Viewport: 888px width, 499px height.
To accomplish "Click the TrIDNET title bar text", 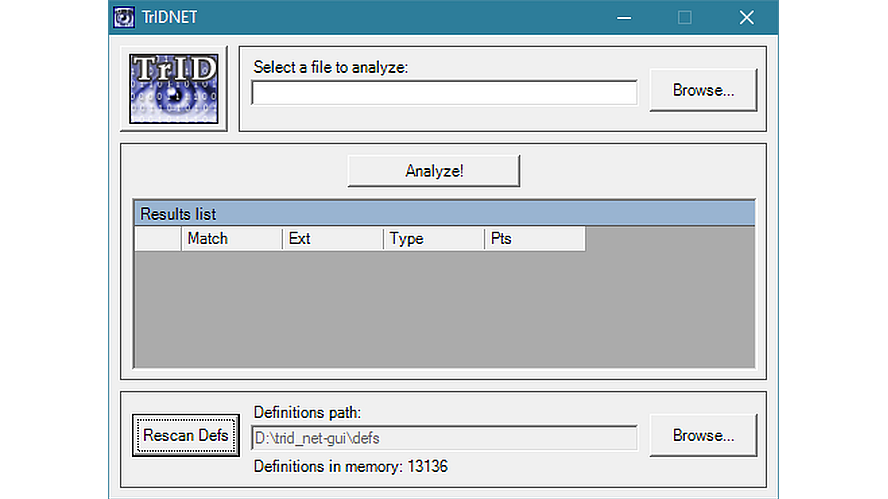I will [172, 17].
